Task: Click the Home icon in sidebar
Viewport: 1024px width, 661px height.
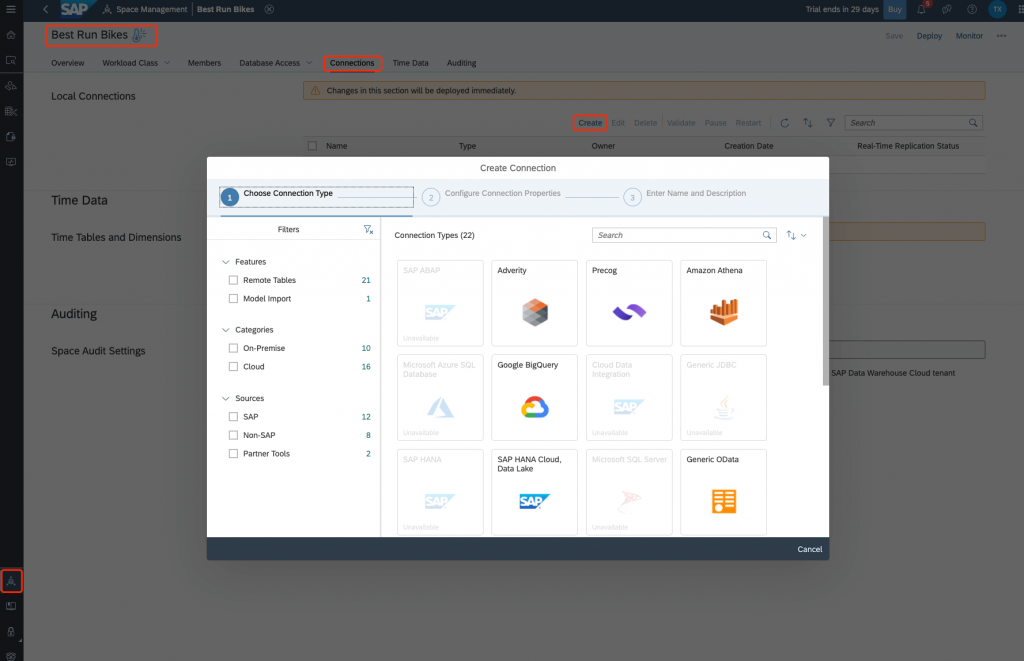Action: pyautogui.click(x=11, y=35)
